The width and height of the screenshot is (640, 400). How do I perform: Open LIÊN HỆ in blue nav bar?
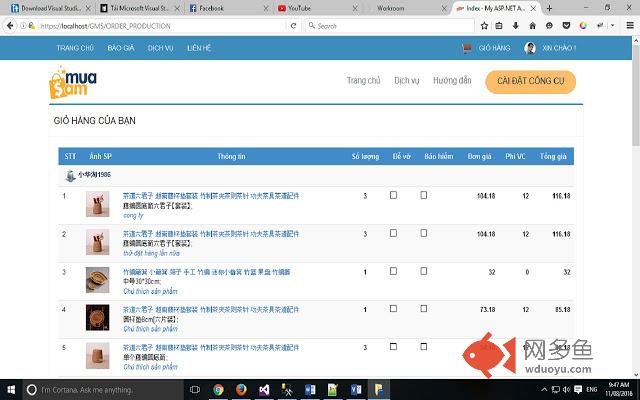pyautogui.click(x=199, y=48)
